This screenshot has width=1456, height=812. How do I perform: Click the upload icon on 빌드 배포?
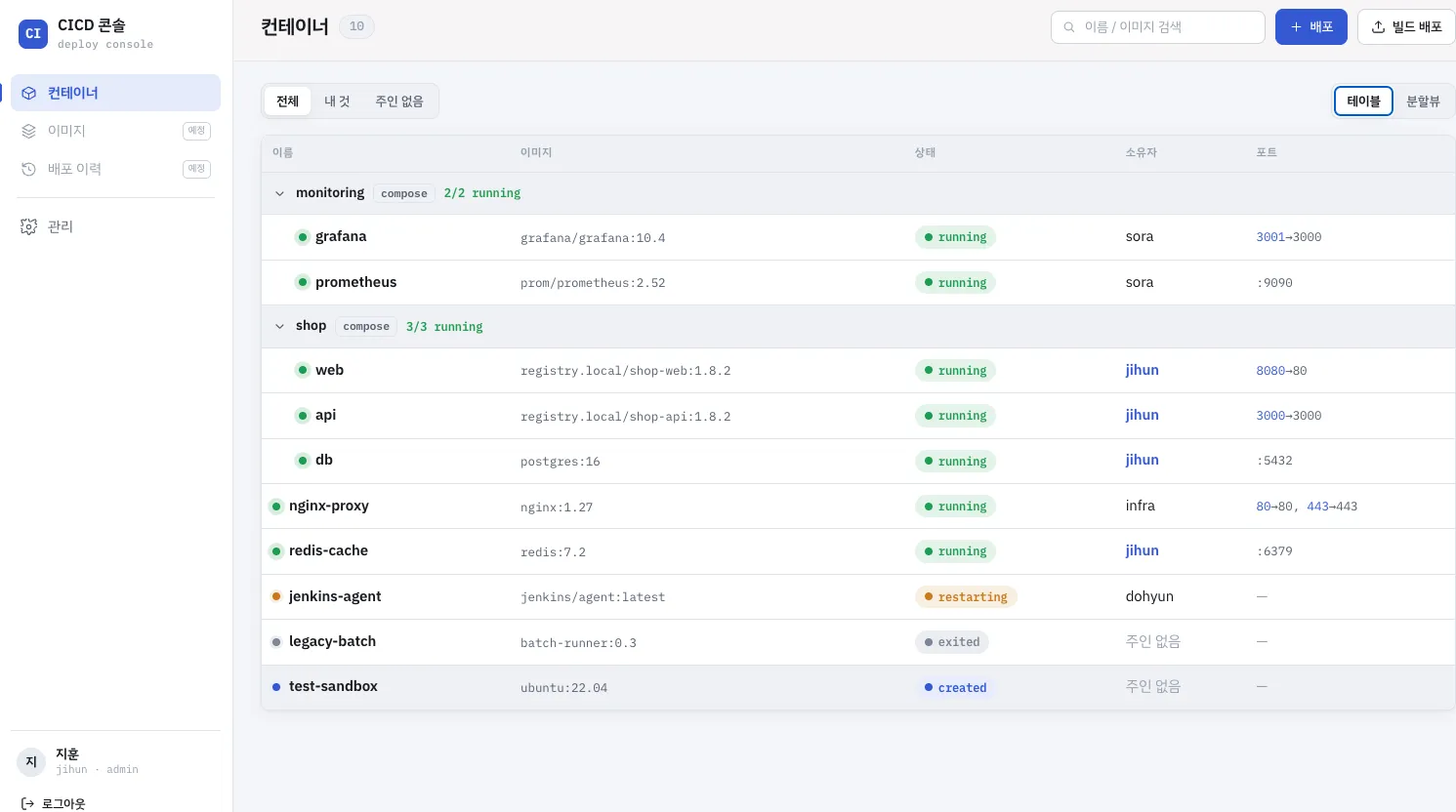click(x=1378, y=27)
